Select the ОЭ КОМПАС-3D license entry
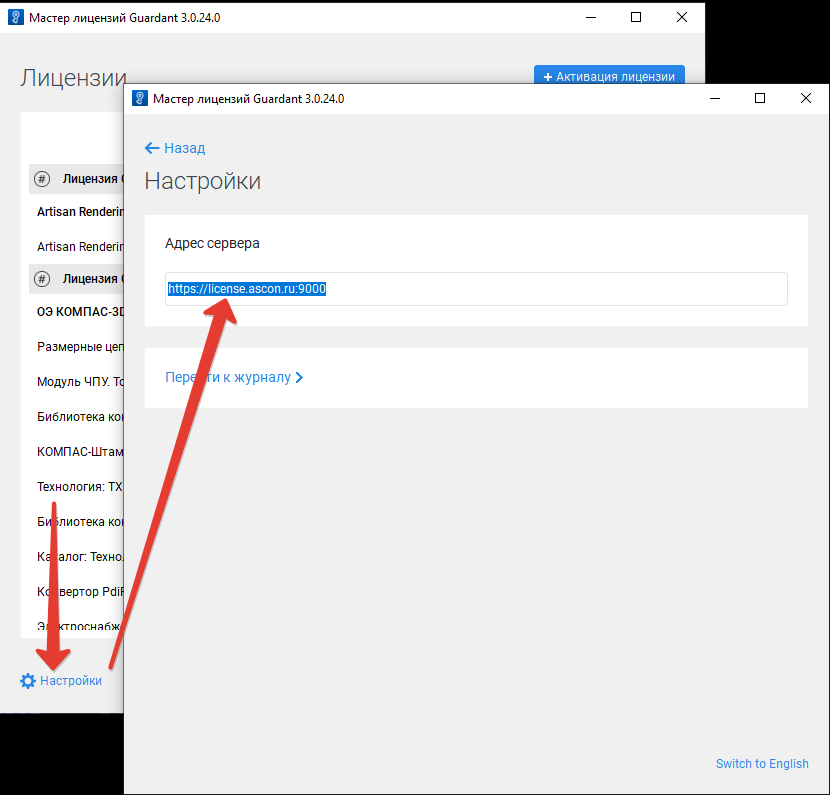 (x=80, y=311)
